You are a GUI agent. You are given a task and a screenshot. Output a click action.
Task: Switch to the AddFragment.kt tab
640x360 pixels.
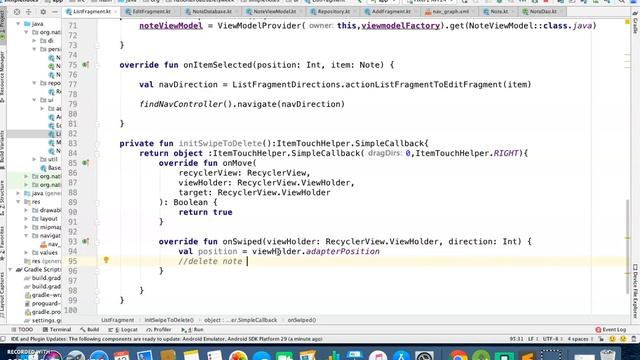pyautogui.click(x=391, y=12)
